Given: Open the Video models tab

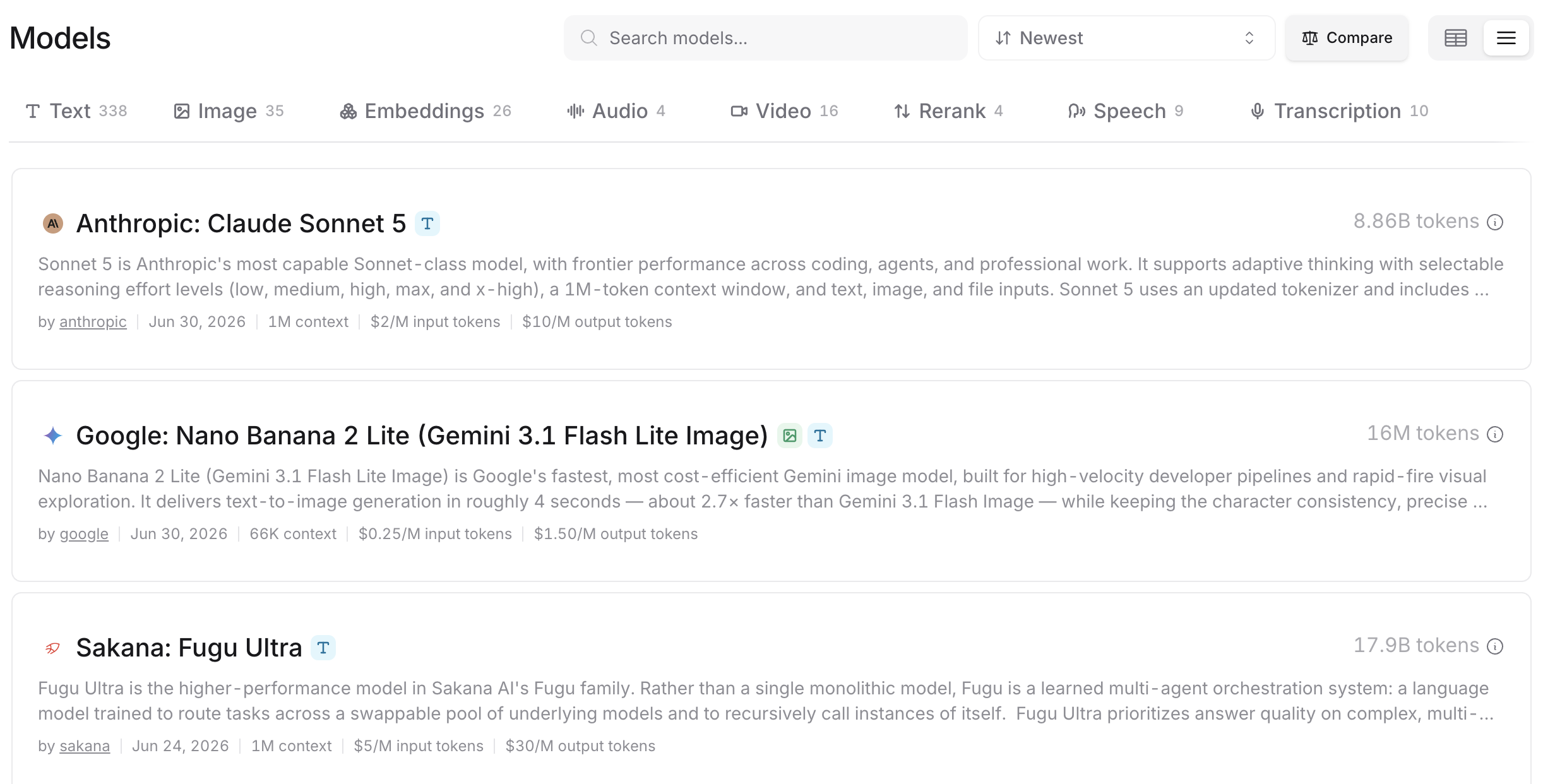Looking at the screenshot, I should coord(784,111).
